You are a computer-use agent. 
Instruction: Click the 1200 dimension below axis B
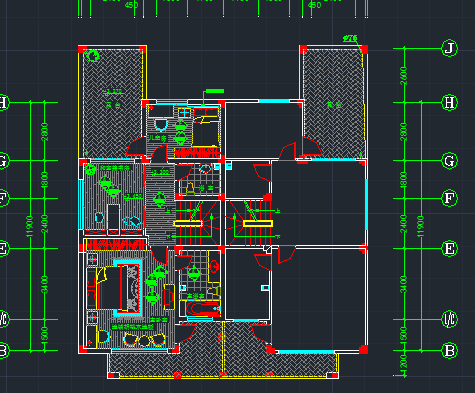(404, 363)
